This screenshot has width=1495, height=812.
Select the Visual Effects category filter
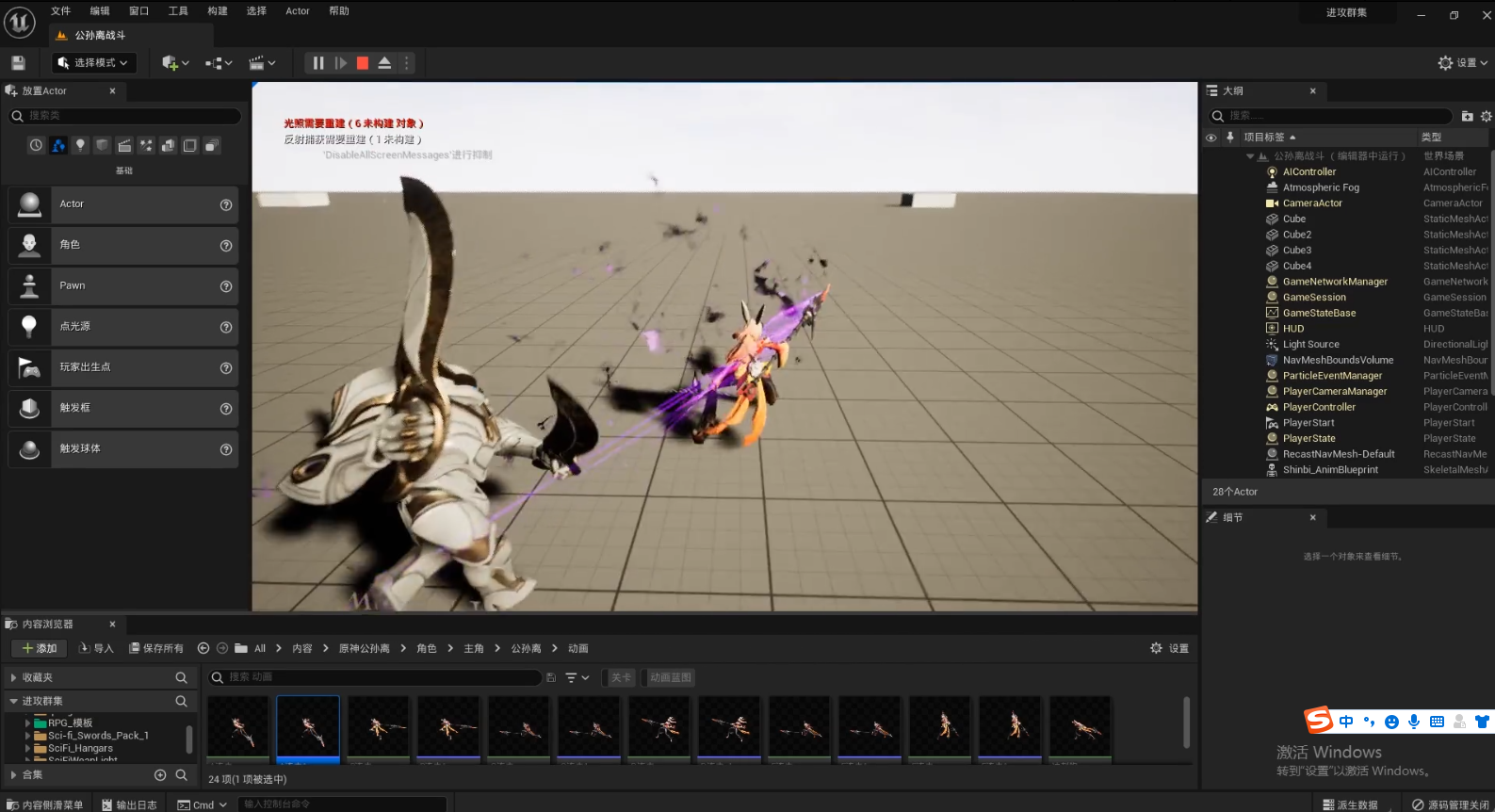[x=146, y=145]
